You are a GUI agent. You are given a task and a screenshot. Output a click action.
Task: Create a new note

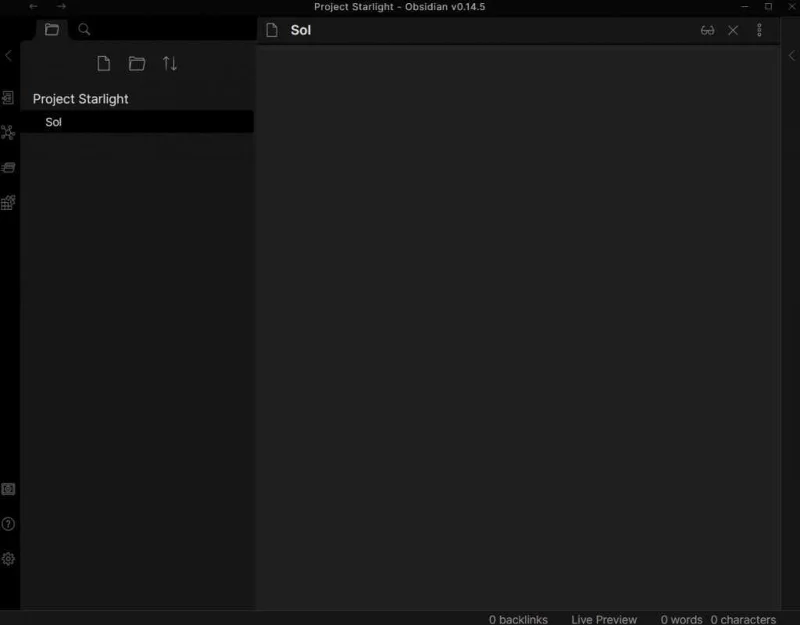pyautogui.click(x=104, y=64)
